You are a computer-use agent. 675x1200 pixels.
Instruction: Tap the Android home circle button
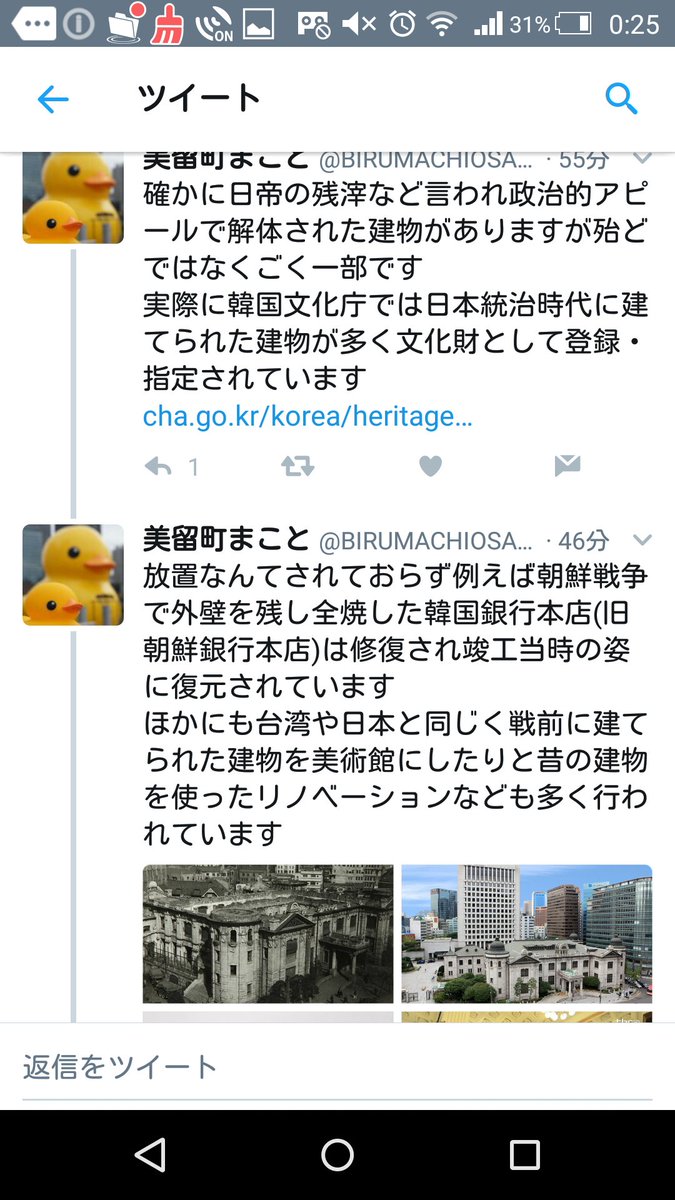point(337,1155)
